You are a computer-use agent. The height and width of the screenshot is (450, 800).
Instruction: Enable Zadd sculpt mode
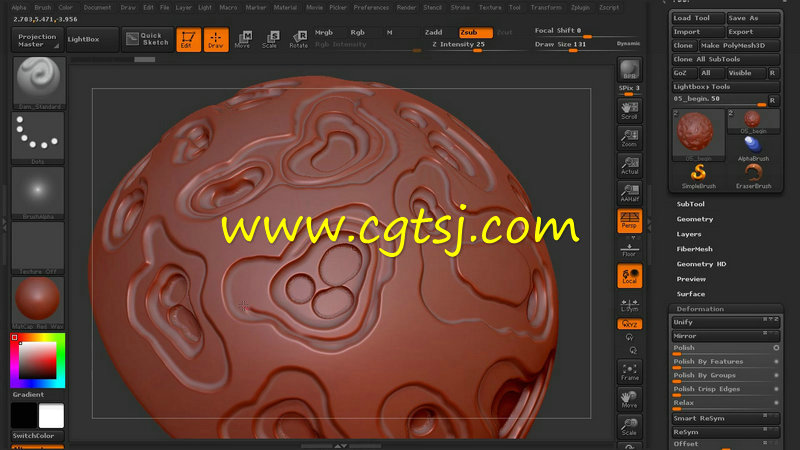click(434, 32)
